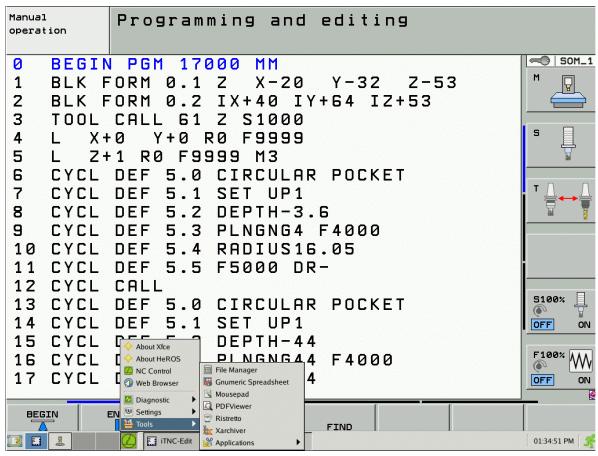
Task: Expand the Applications submenu arrow
Action: point(298,442)
